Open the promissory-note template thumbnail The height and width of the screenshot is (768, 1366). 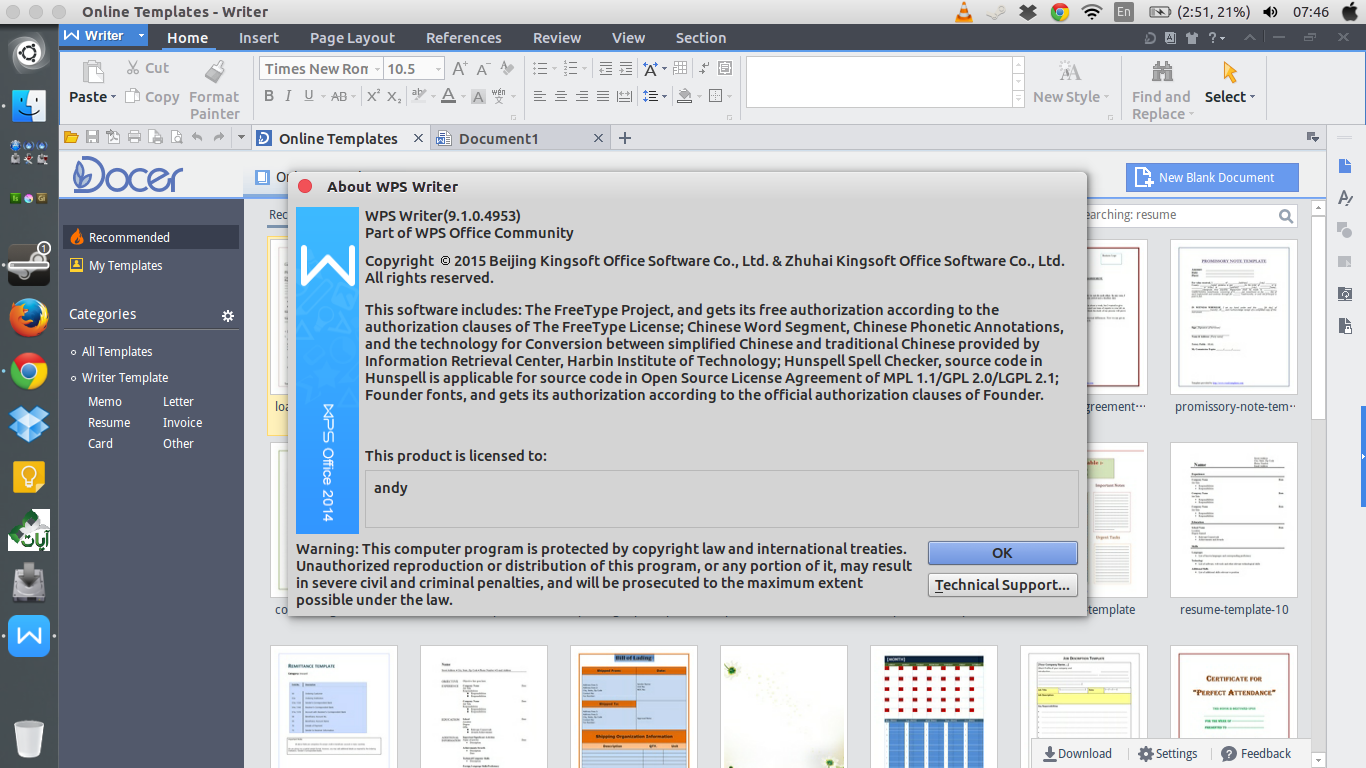coord(1233,316)
